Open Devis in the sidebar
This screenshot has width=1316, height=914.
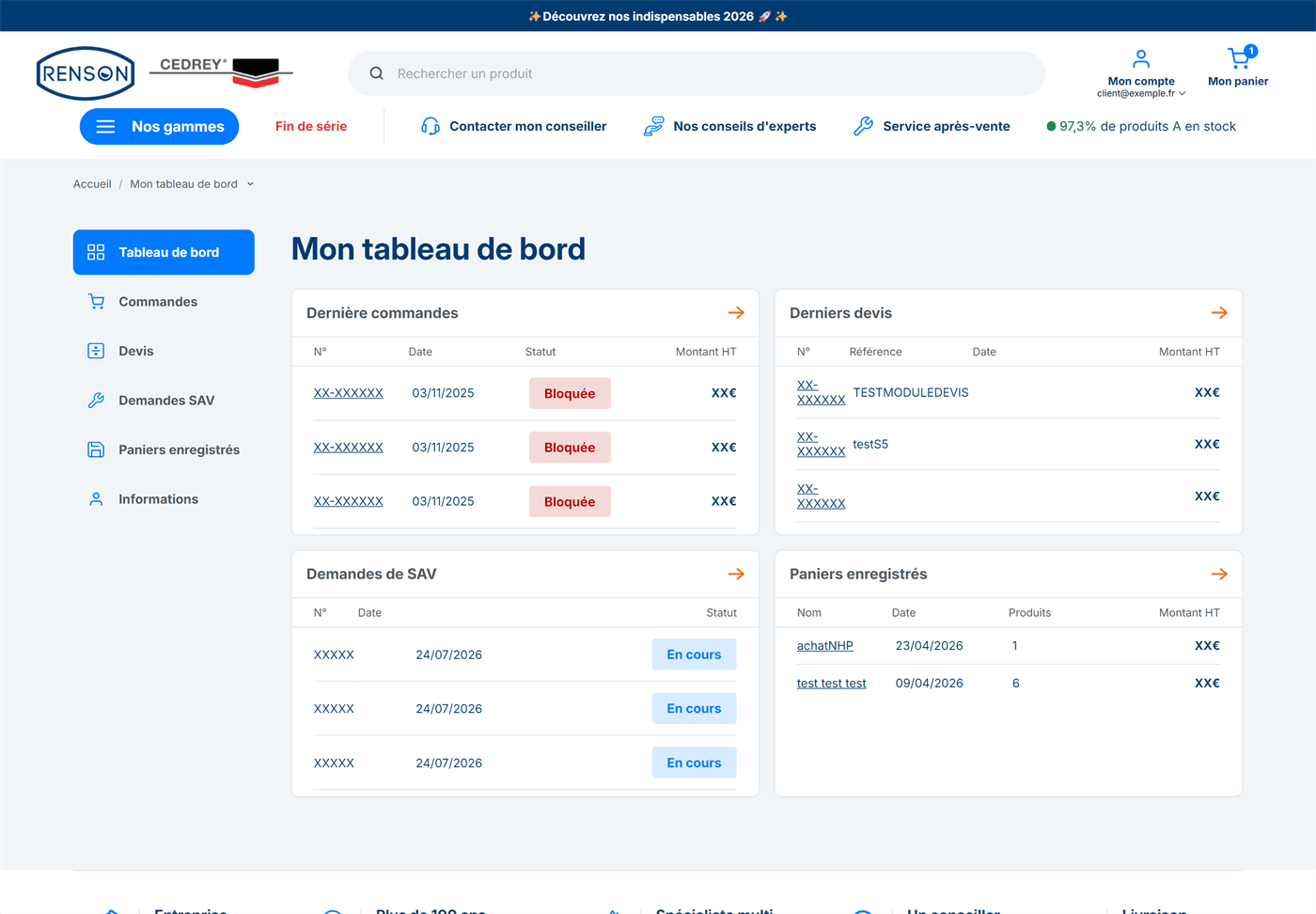(x=164, y=351)
